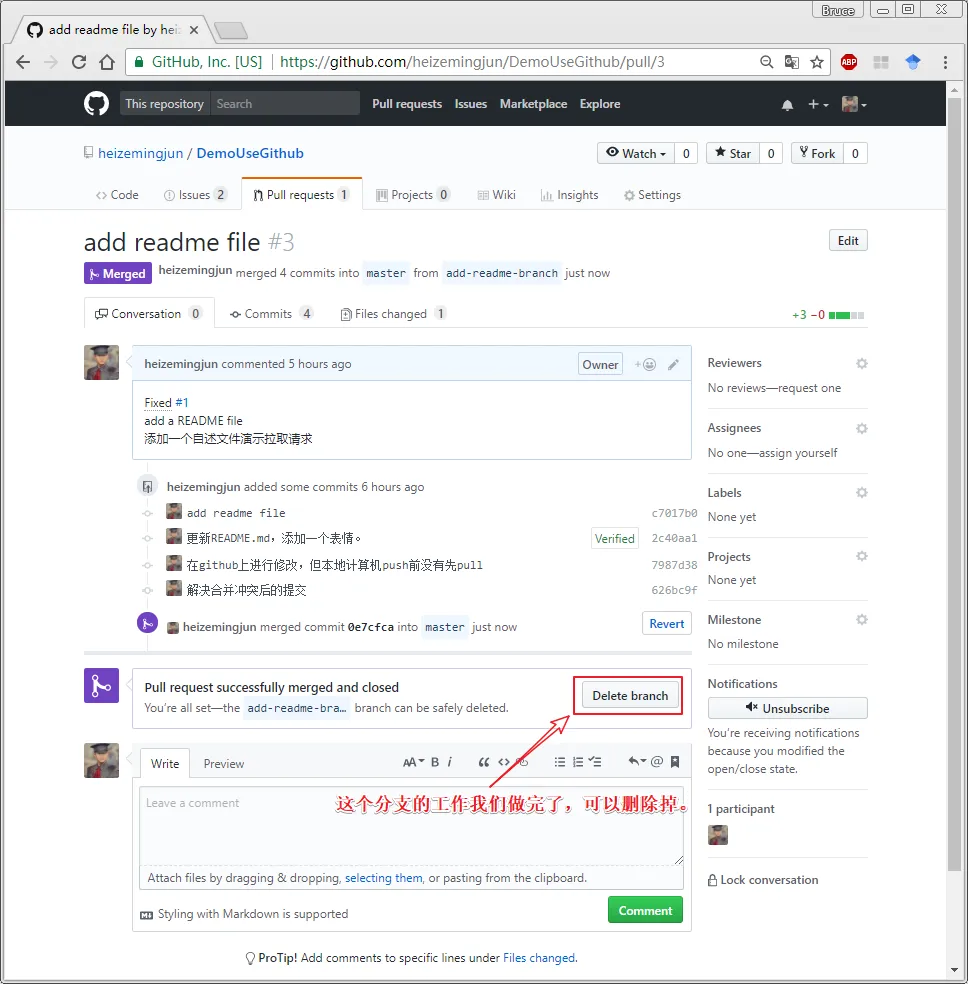The height and width of the screenshot is (984, 968).
Task: Switch to the Issues tab
Action: 194,195
